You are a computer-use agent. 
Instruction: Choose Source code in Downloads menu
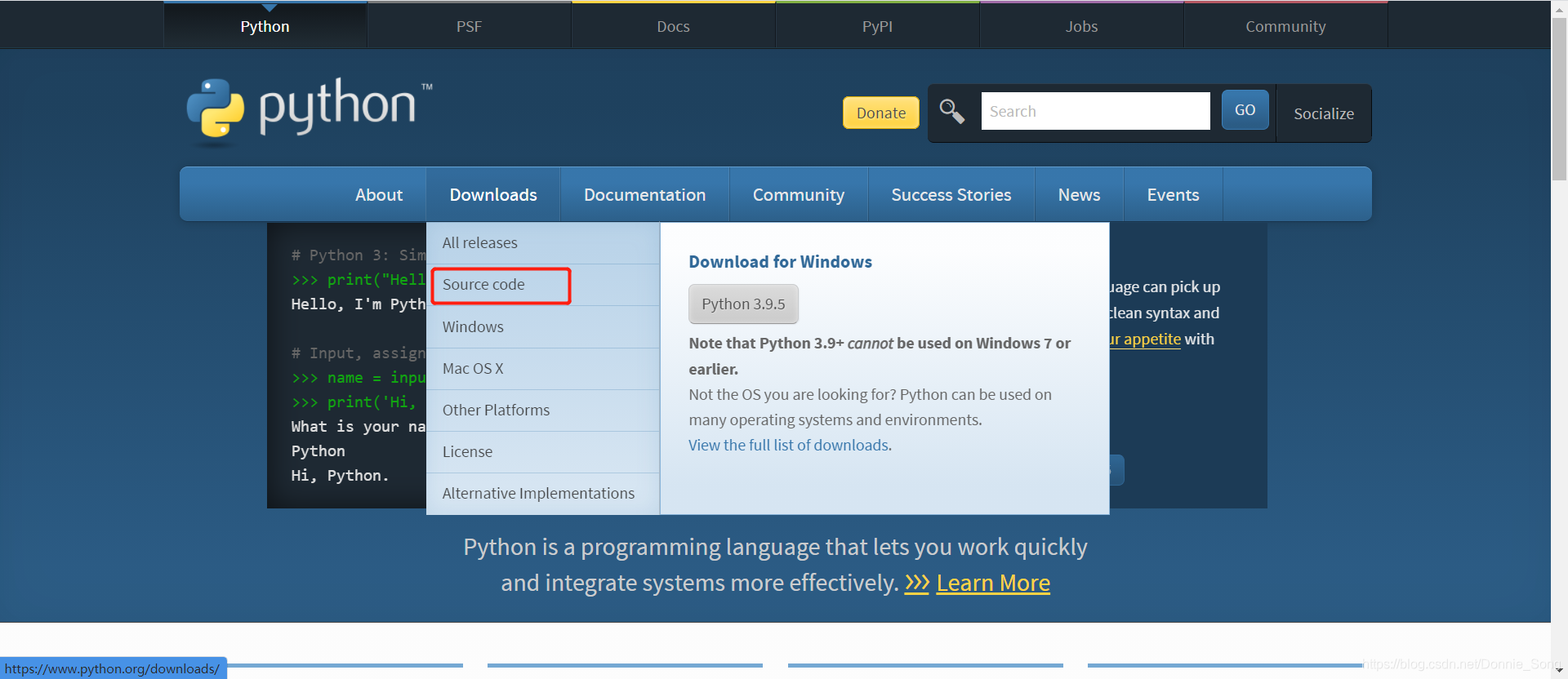coord(543,285)
